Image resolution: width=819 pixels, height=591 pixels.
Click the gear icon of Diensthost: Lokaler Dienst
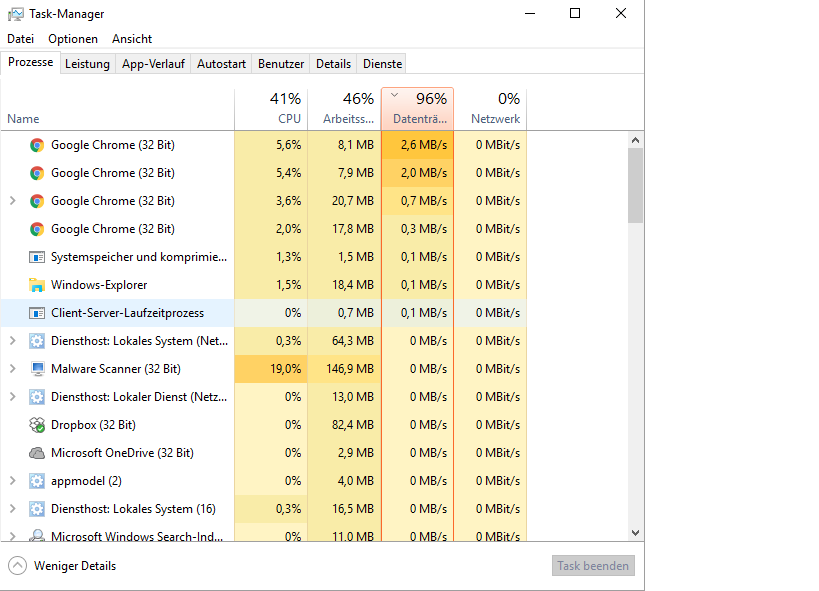pyautogui.click(x=37, y=397)
